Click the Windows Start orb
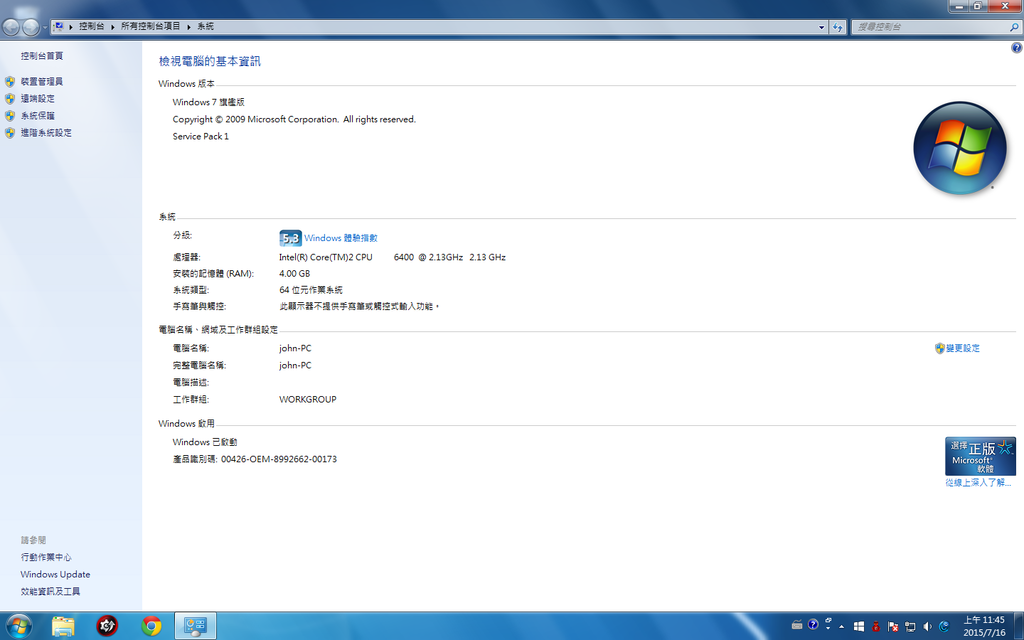This screenshot has width=1024, height=640. [x=19, y=626]
